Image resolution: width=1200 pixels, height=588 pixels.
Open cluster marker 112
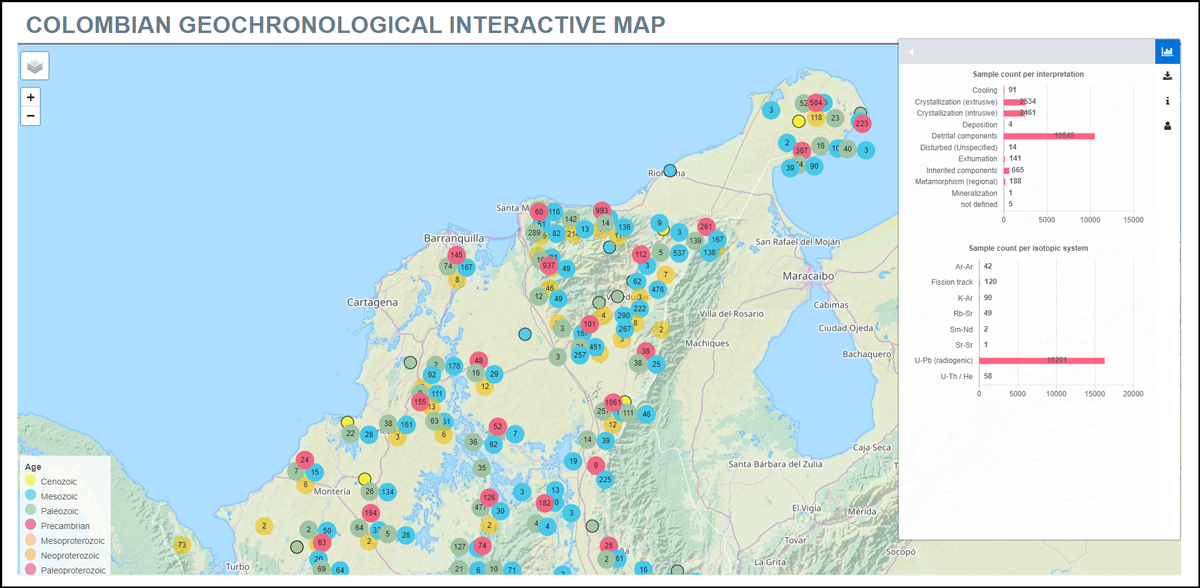click(641, 255)
